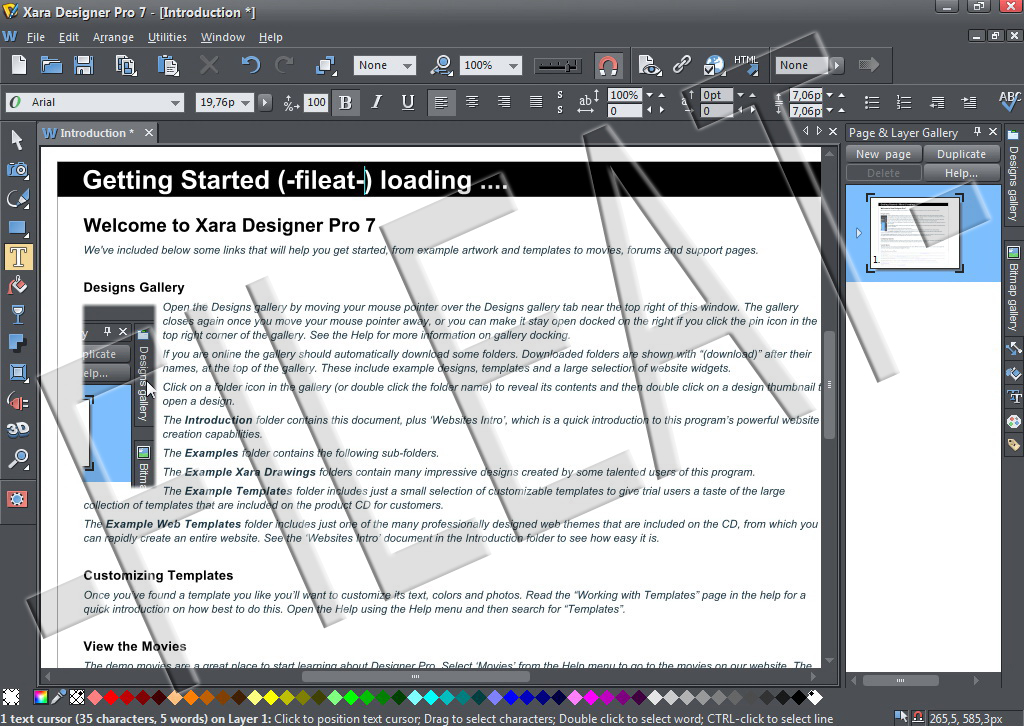The width and height of the screenshot is (1024, 726).
Task: Click the Paste clipboard icon
Action: (x=168, y=65)
